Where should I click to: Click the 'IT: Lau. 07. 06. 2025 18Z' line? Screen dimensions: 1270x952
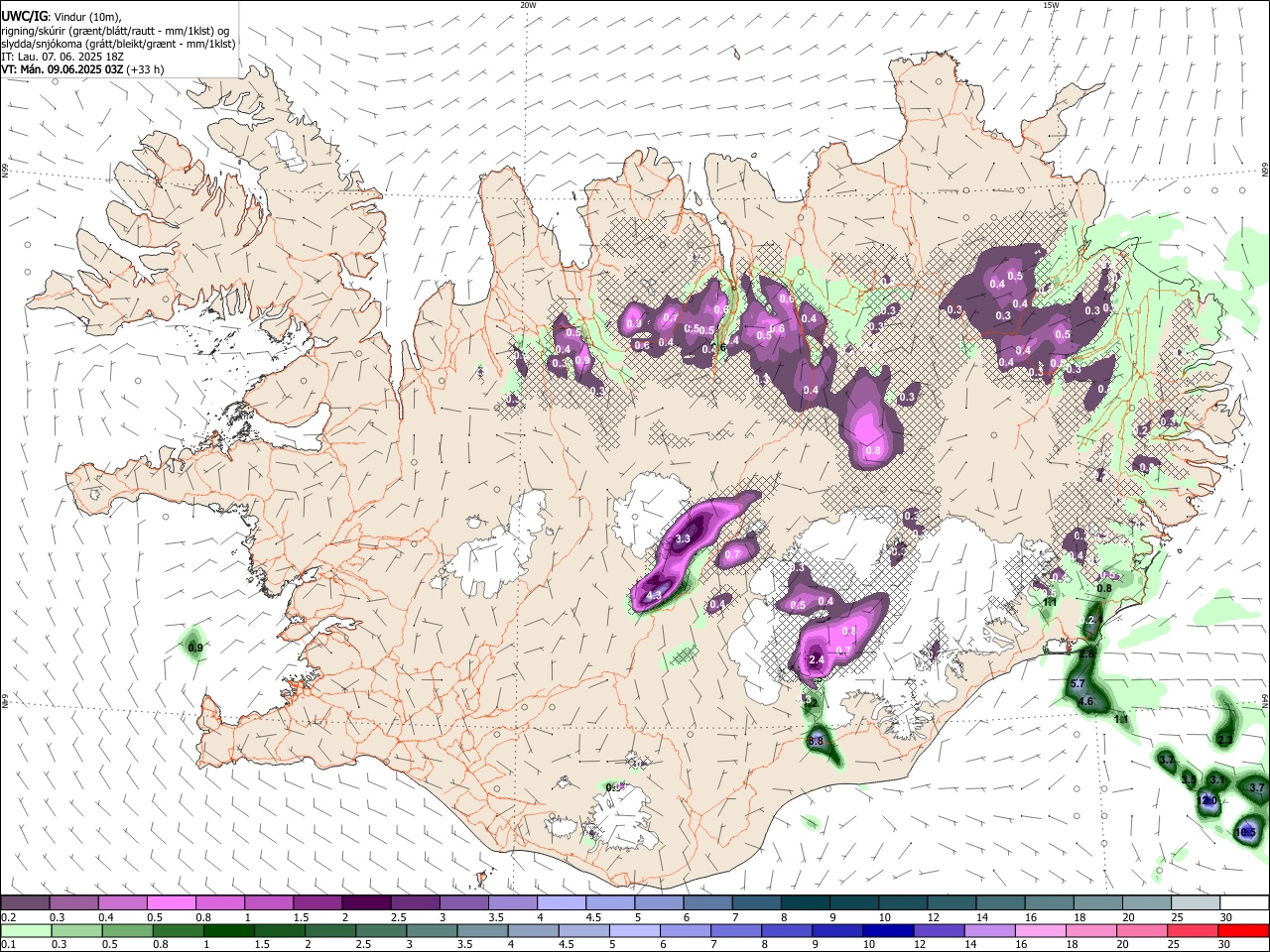63,57
